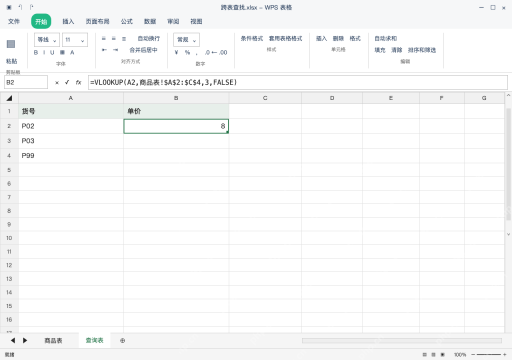Open the View (视图) tab
The image size is (512, 360).
point(196,21)
